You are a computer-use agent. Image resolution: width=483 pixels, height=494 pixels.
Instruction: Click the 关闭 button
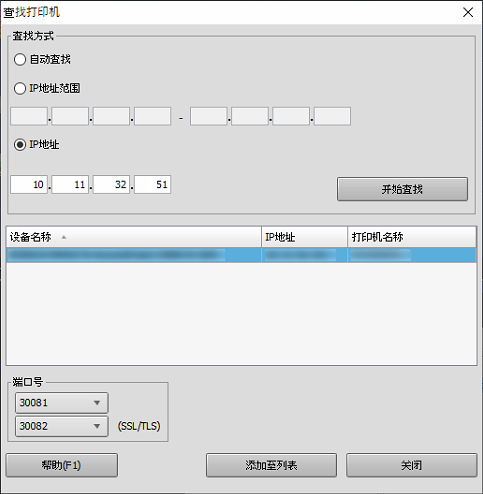(412, 465)
